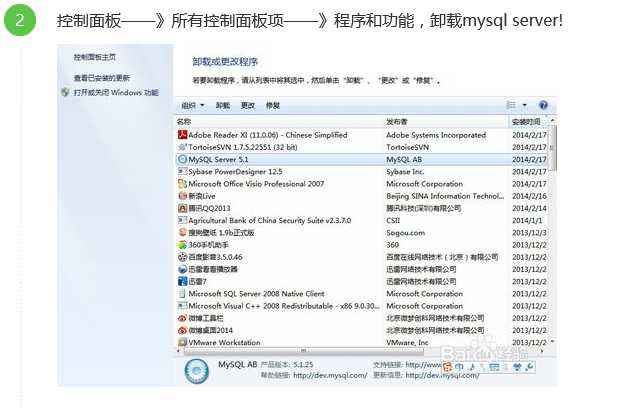The width and height of the screenshot is (628, 409).
Task: Click the Sybase PowerDesigner 12.5 icon
Action: point(183,171)
